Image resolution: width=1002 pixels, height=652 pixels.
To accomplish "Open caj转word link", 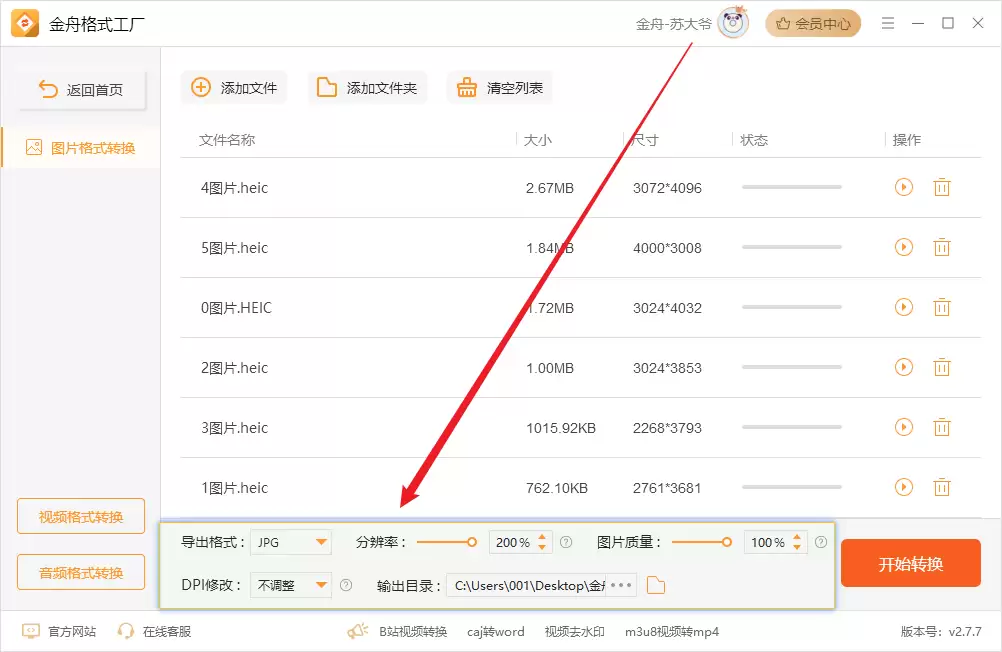I will [495, 632].
